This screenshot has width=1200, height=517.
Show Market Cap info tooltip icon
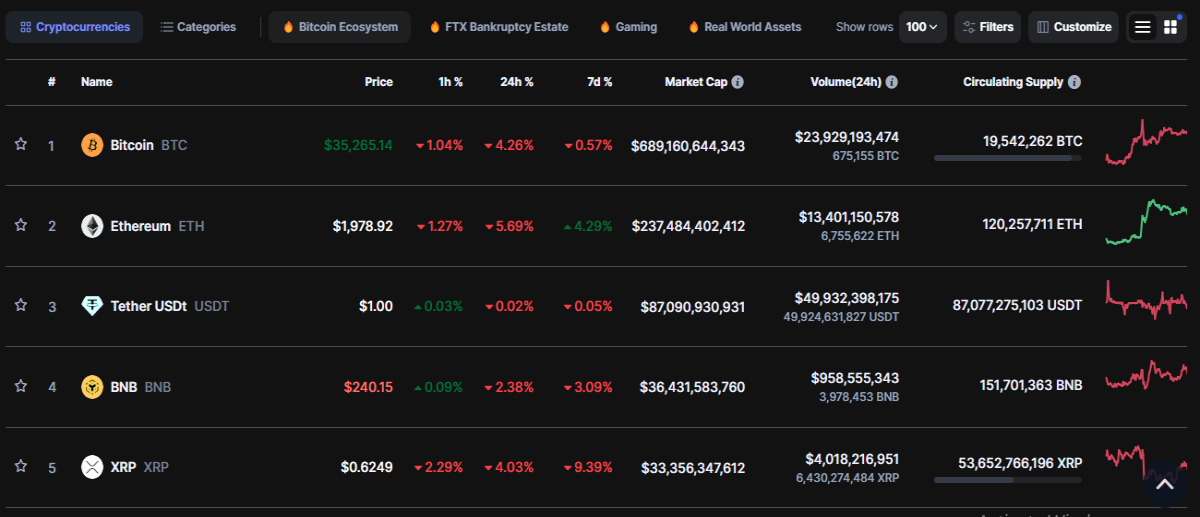[738, 82]
